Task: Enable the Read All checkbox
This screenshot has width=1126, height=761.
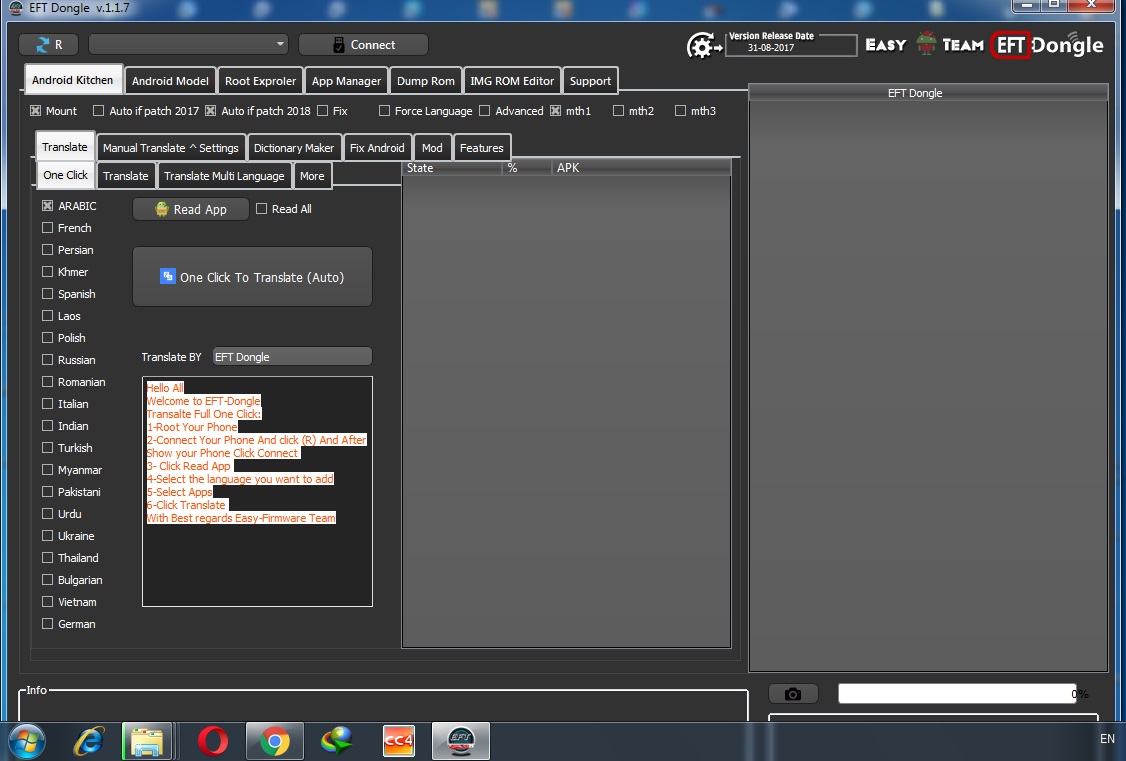Action: (x=261, y=209)
